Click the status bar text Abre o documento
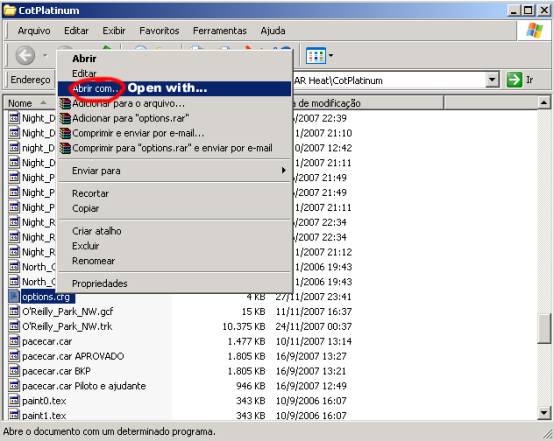This screenshot has height=441, width=554. tap(109, 431)
